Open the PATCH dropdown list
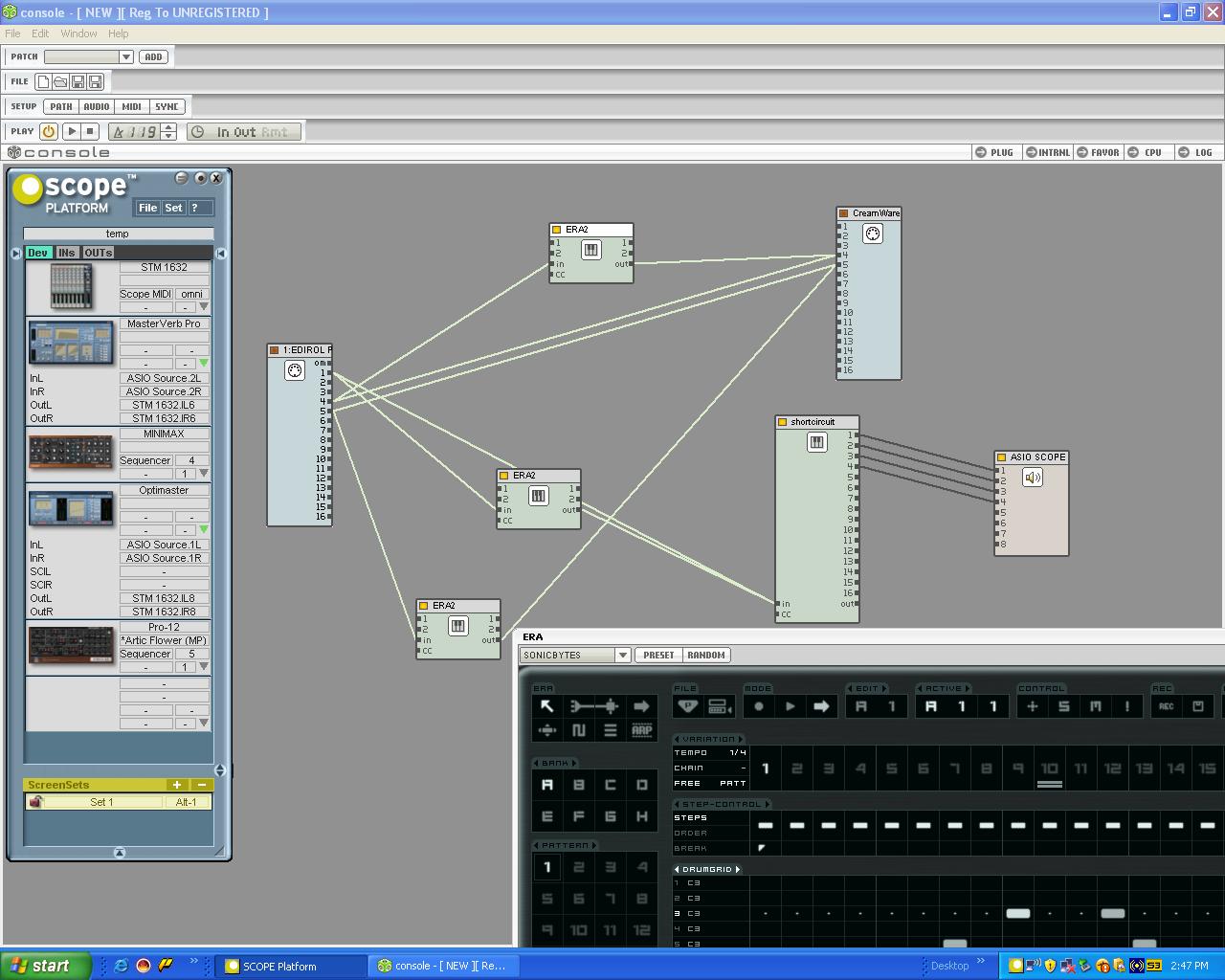The height and width of the screenshot is (980, 1225). coord(125,57)
